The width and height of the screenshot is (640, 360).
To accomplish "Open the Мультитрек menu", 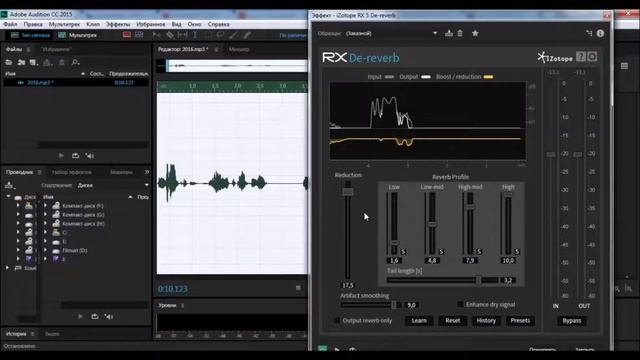I will (64, 24).
